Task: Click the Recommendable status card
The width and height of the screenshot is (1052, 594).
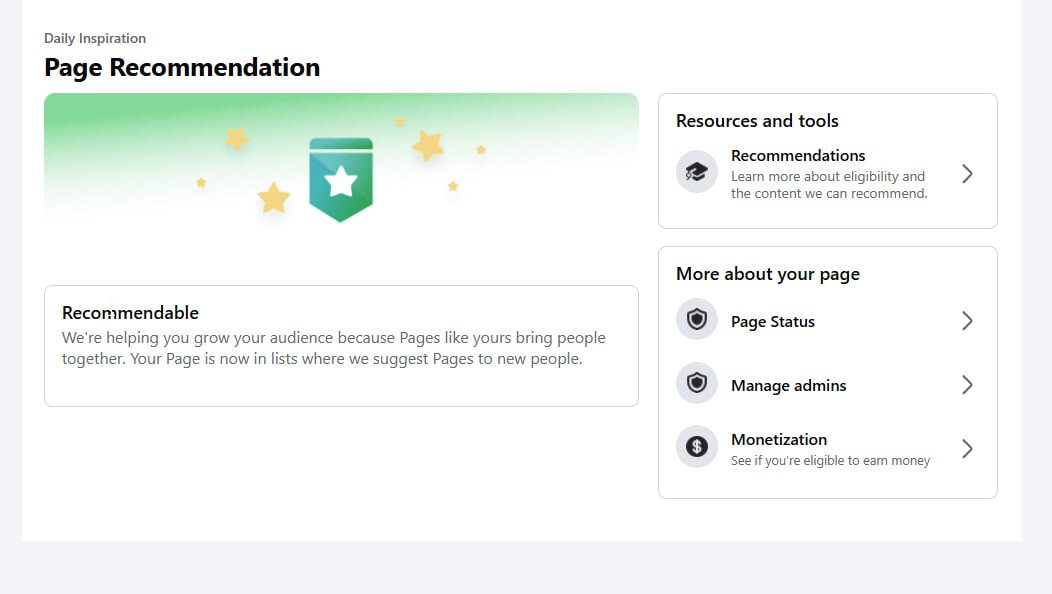Action: click(x=341, y=346)
